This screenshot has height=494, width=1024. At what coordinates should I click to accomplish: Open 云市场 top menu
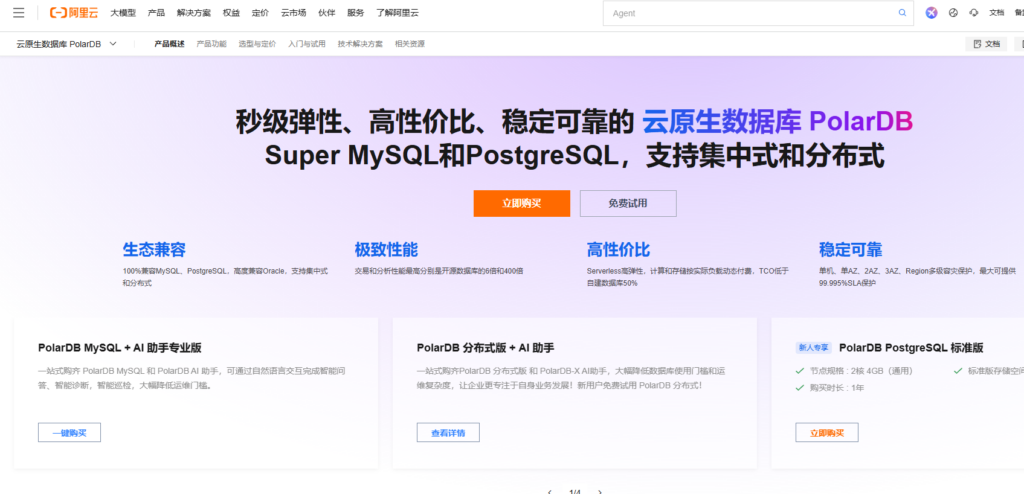tap(293, 13)
